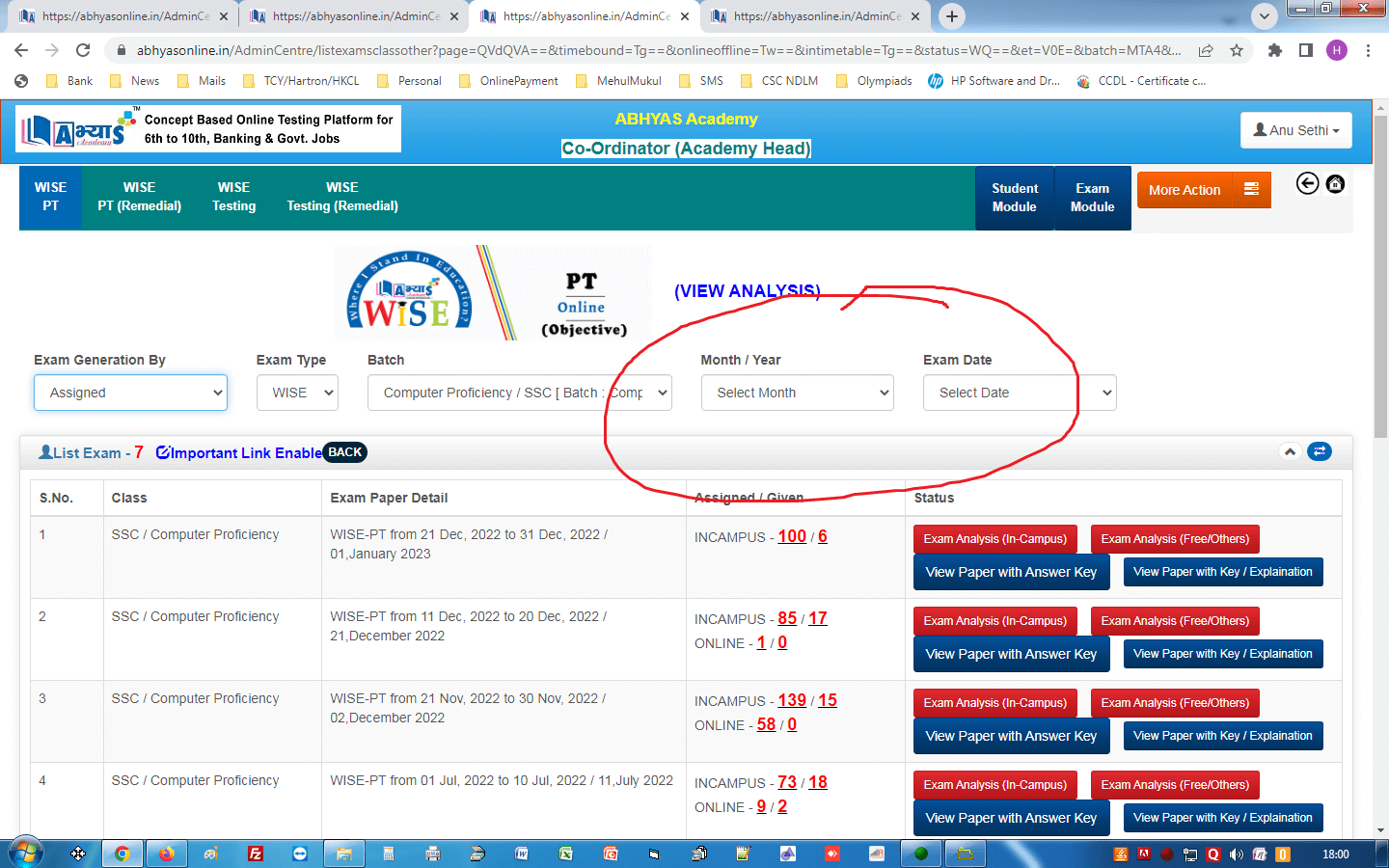
Task: Open the Exam Generation By dropdown
Action: click(x=131, y=393)
